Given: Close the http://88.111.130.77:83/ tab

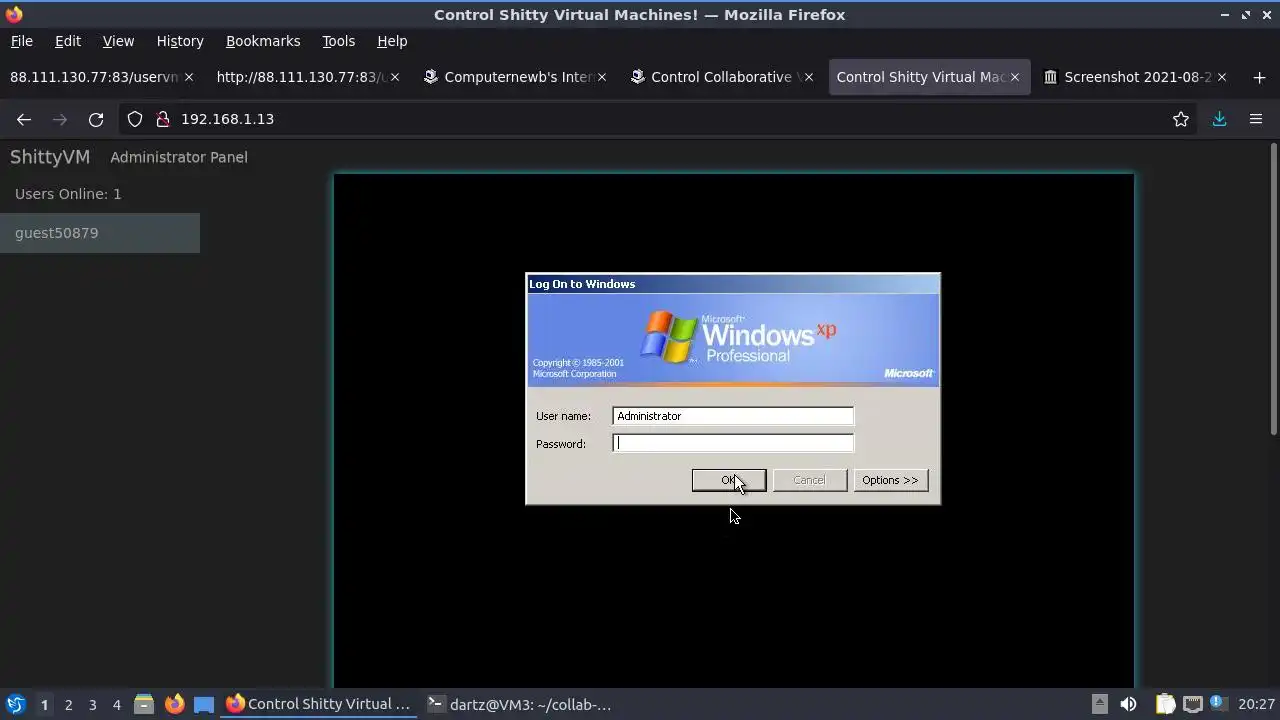Looking at the screenshot, I should point(395,77).
